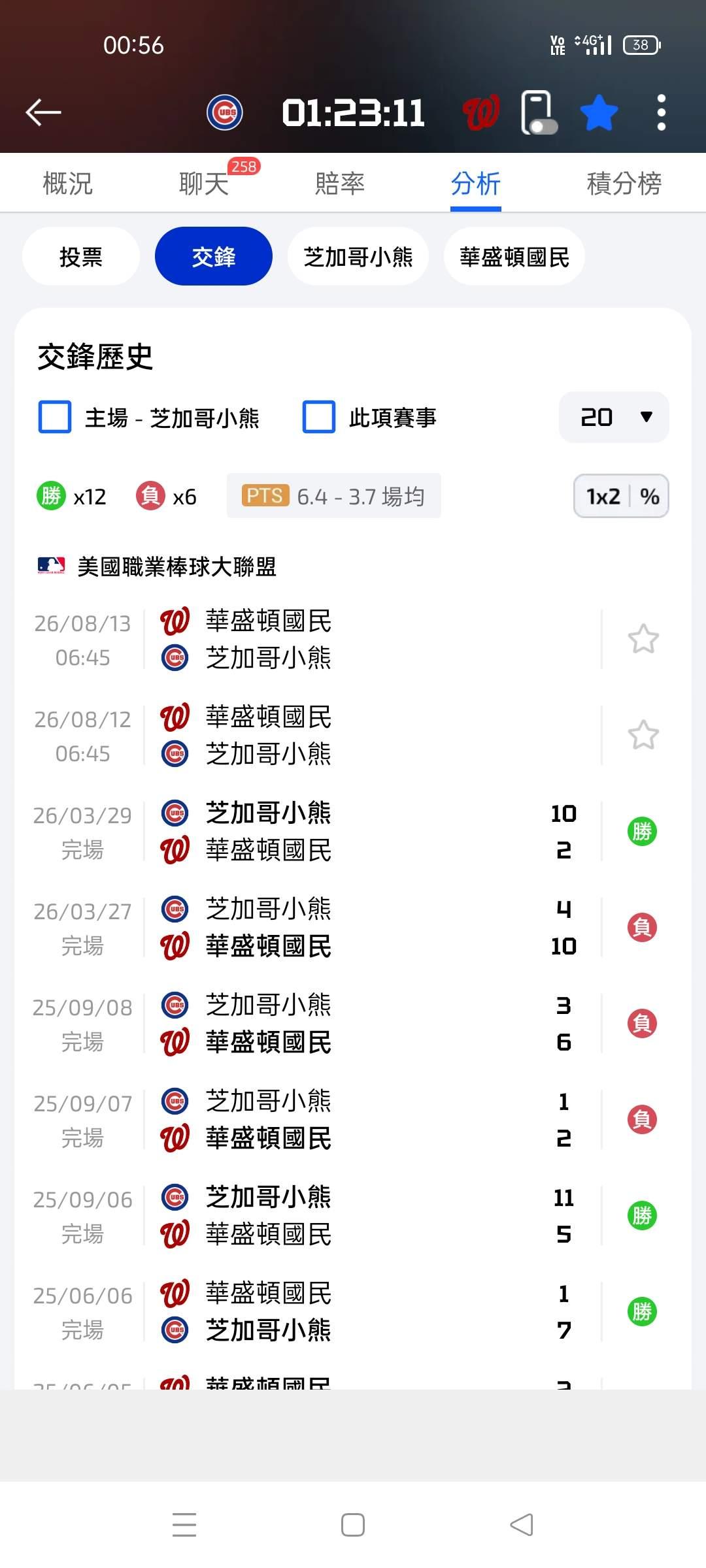Open the 20 matches count dropdown
The image size is (706, 1568).
tap(614, 417)
